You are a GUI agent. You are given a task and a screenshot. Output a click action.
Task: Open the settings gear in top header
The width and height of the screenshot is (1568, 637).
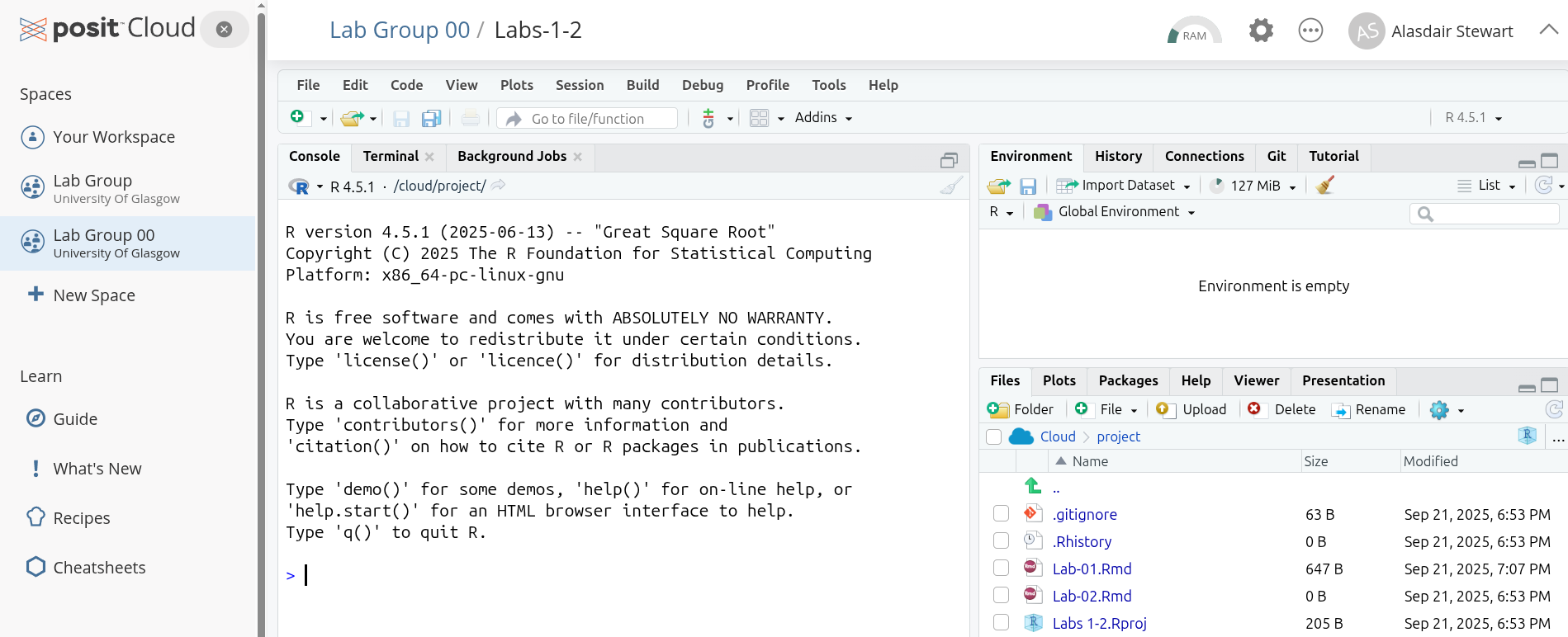1261,31
